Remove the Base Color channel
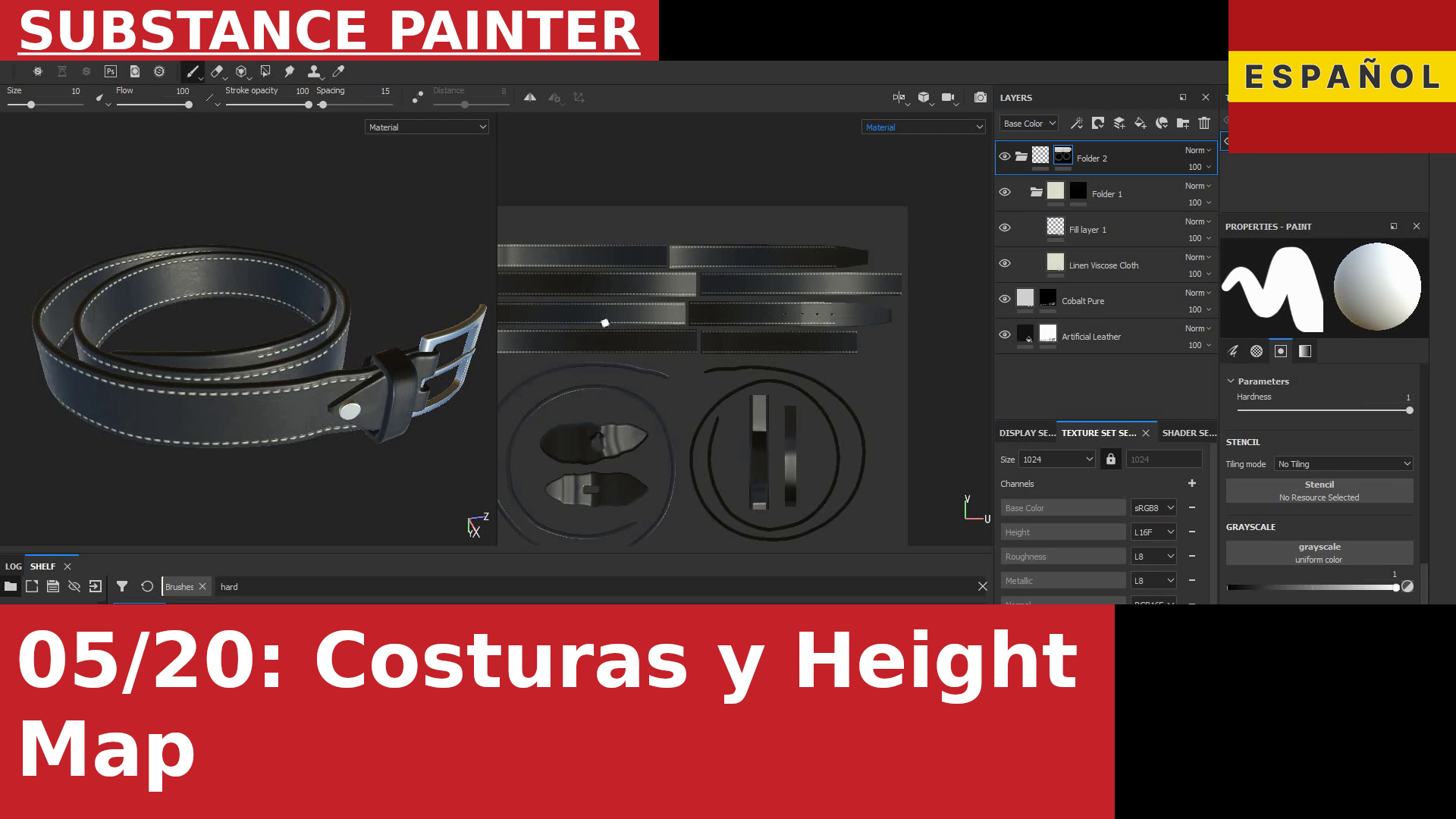This screenshot has width=1456, height=819. point(1192,507)
